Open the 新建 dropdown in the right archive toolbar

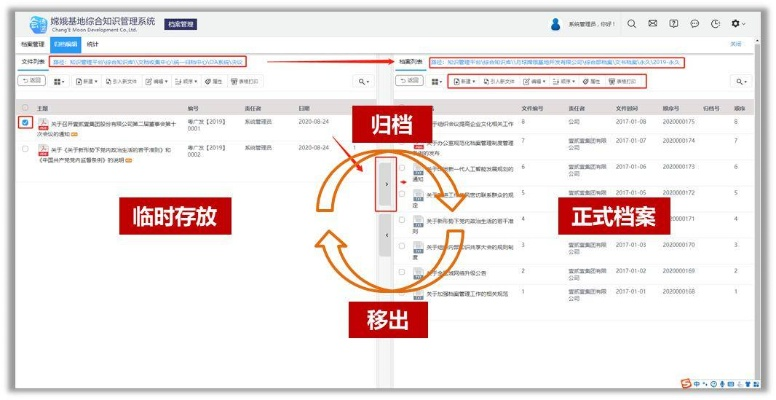(464, 81)
